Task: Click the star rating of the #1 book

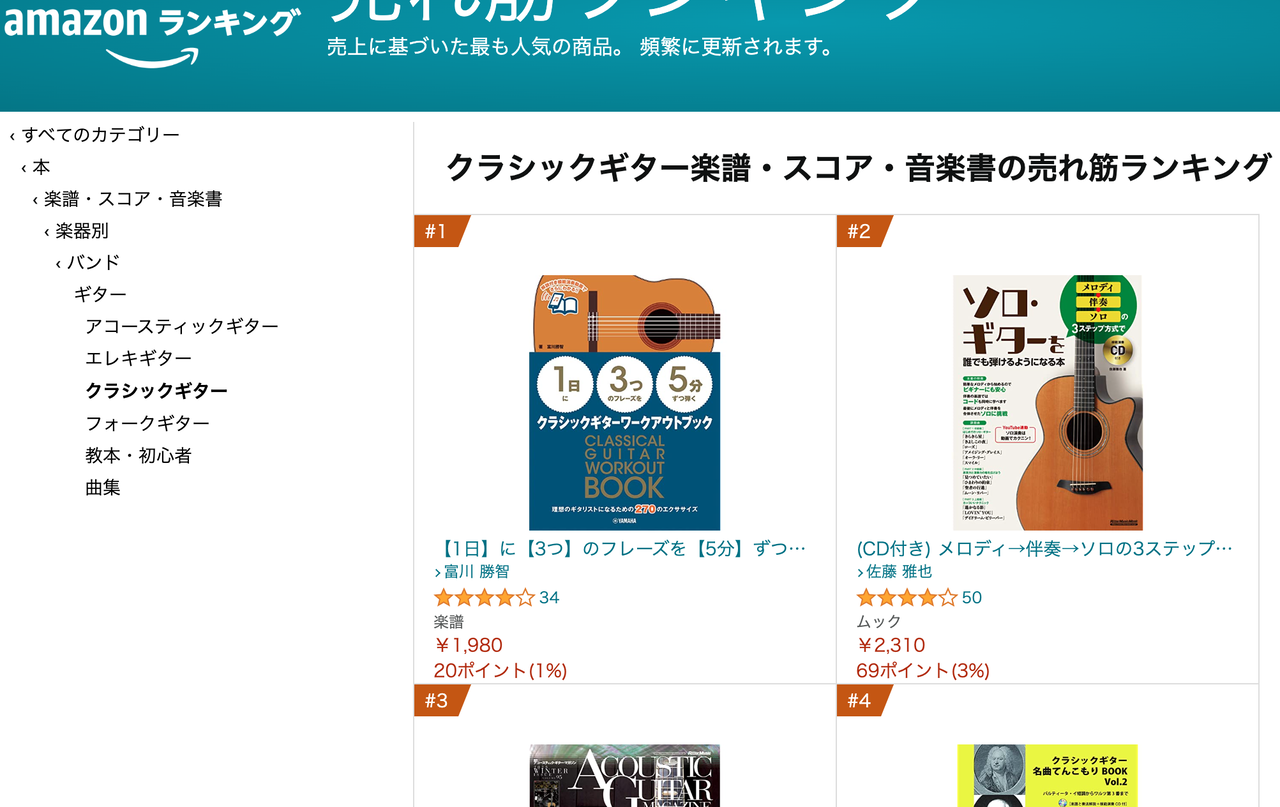Action: point(485,598)
